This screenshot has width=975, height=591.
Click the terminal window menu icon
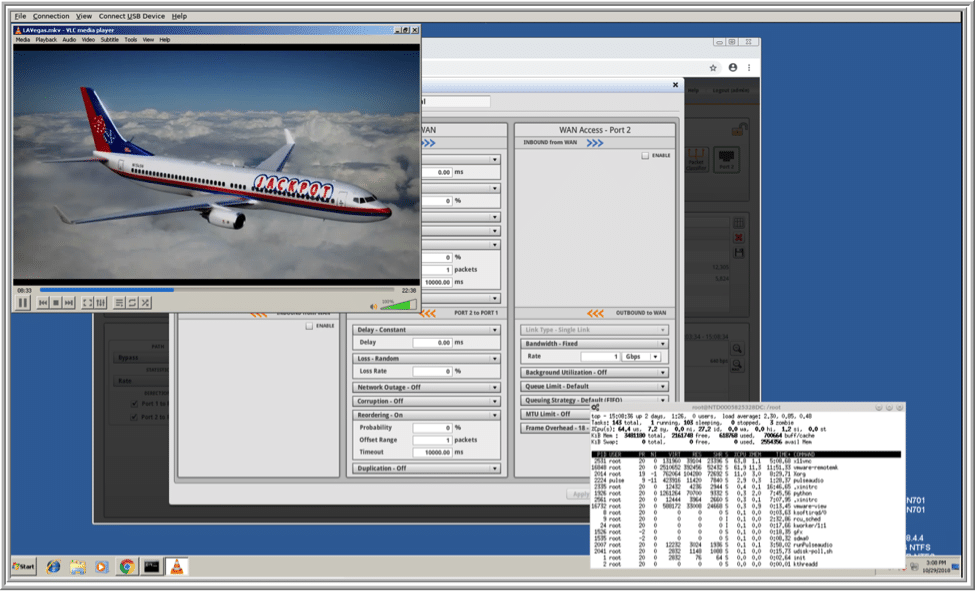pos(596,407)
